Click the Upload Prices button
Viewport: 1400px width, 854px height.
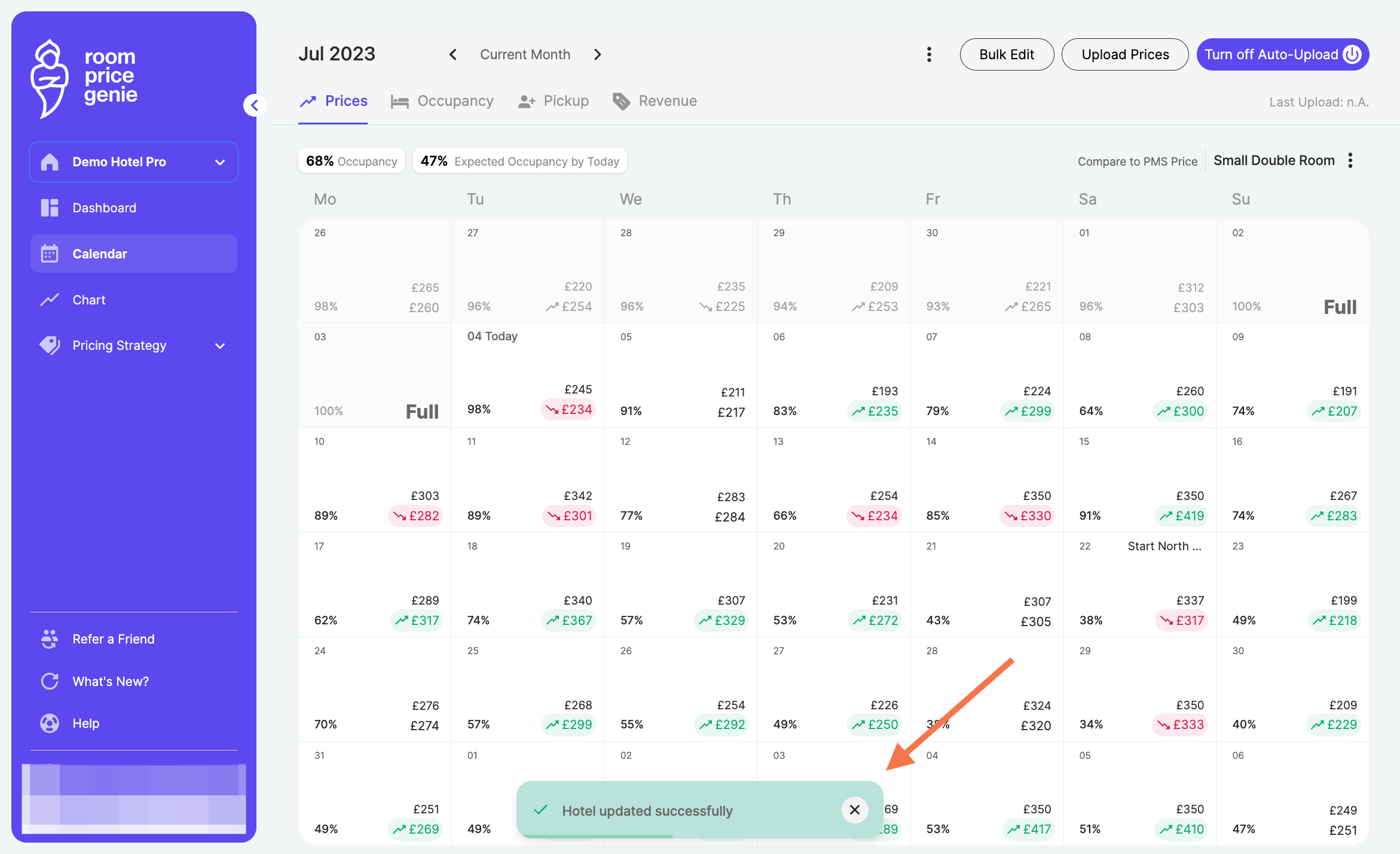coord(1125,54)
